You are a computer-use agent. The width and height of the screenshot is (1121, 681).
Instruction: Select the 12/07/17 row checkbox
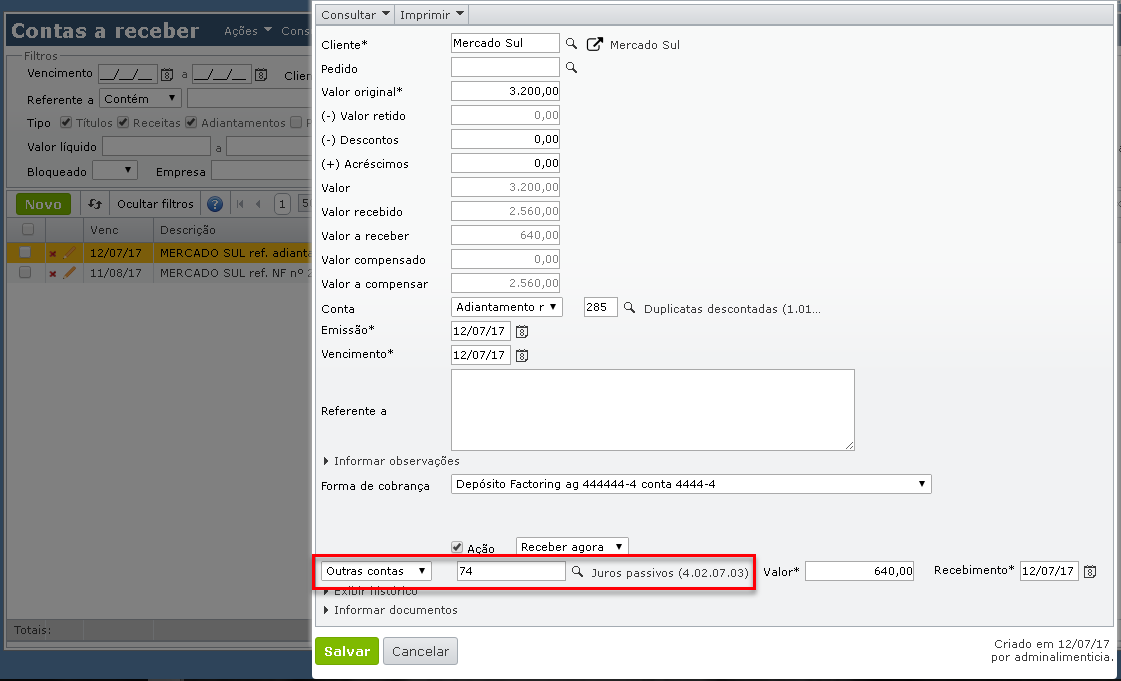[25, 252]
